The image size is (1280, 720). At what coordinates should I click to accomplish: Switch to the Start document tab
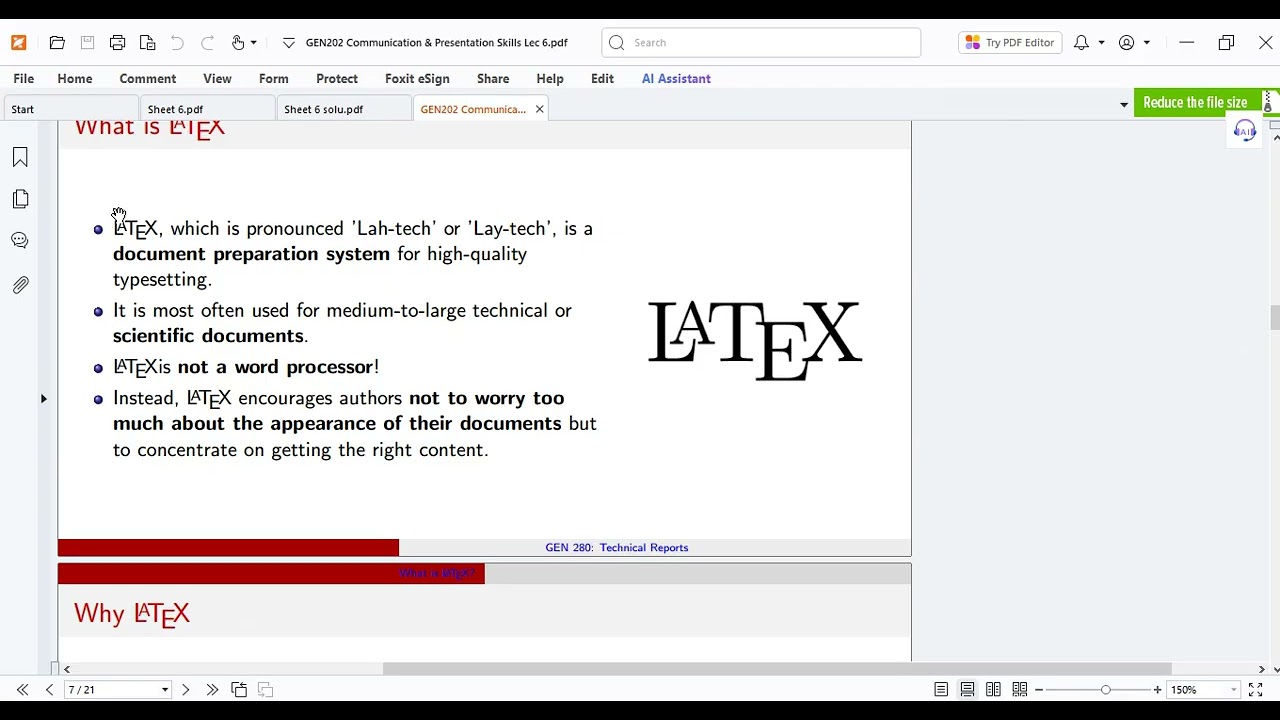(70, 109)
